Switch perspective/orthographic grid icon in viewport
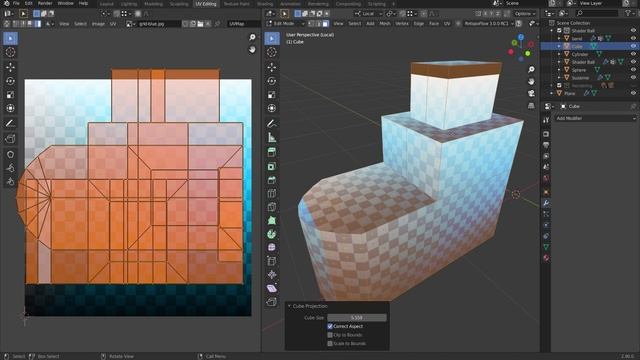This screenshot has width=640, height=360. tap(531, 106)
